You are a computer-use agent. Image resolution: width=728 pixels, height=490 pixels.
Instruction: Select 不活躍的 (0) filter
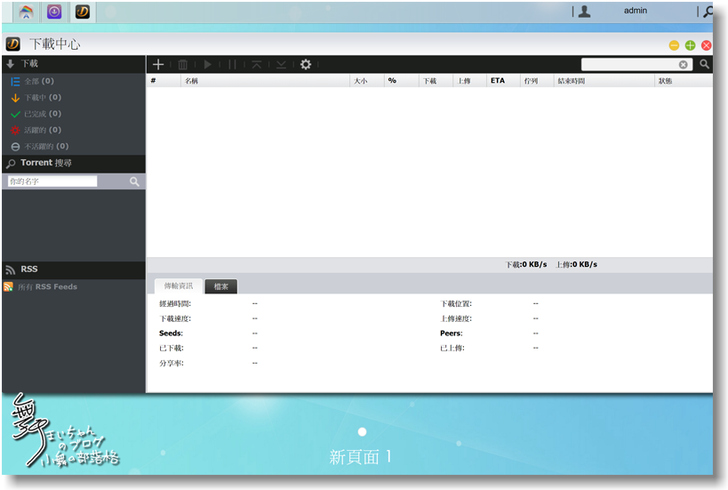coord(46,146)
